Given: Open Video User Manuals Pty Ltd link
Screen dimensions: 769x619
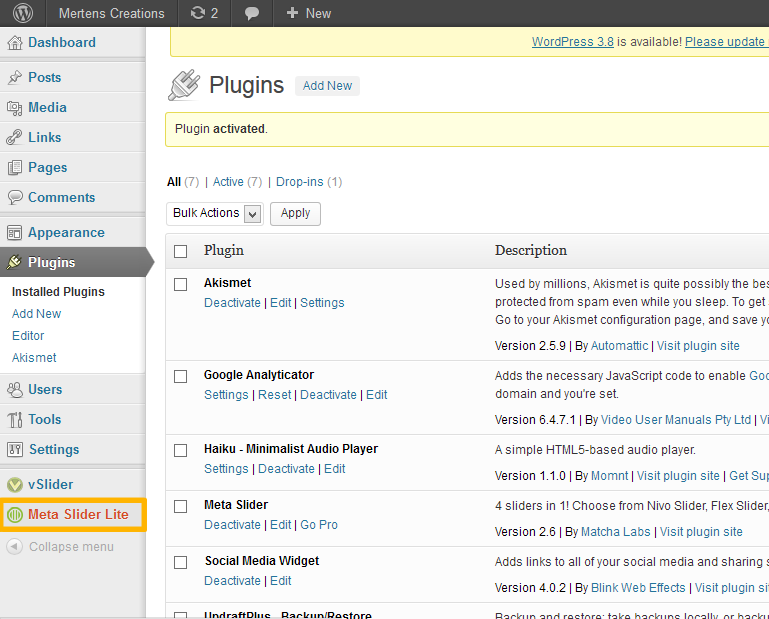Looking at the screenshot, I should [x=676, y=420].
